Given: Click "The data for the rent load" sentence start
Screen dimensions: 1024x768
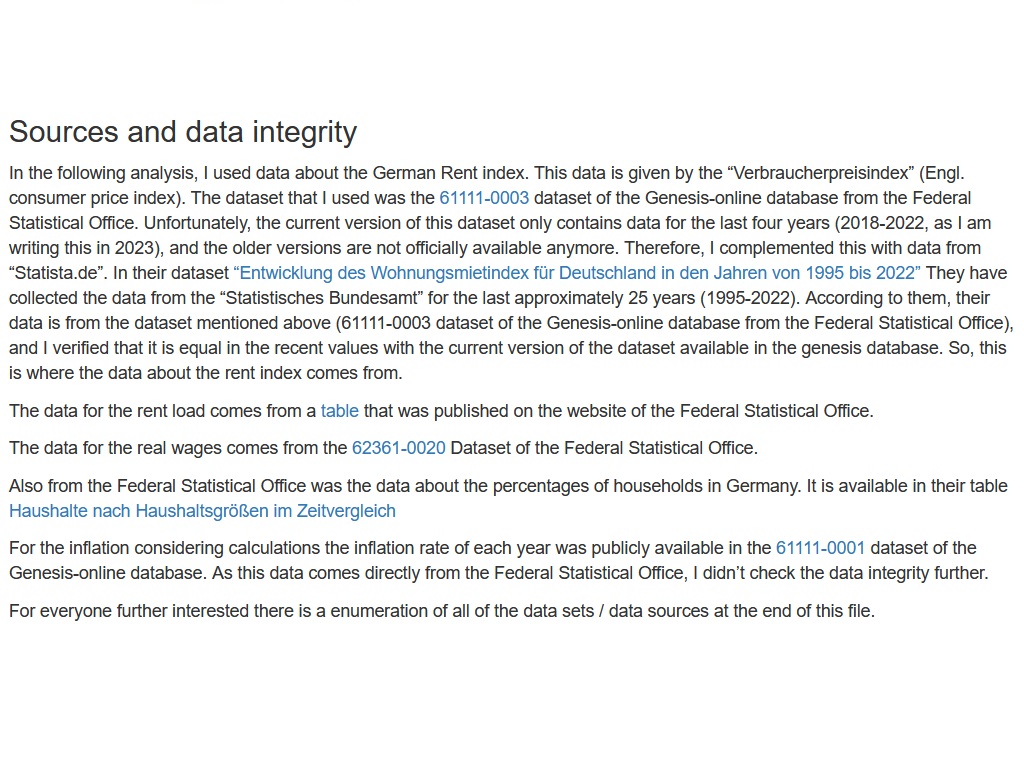Looking at the screenshot, I should [x=110, y=411].
